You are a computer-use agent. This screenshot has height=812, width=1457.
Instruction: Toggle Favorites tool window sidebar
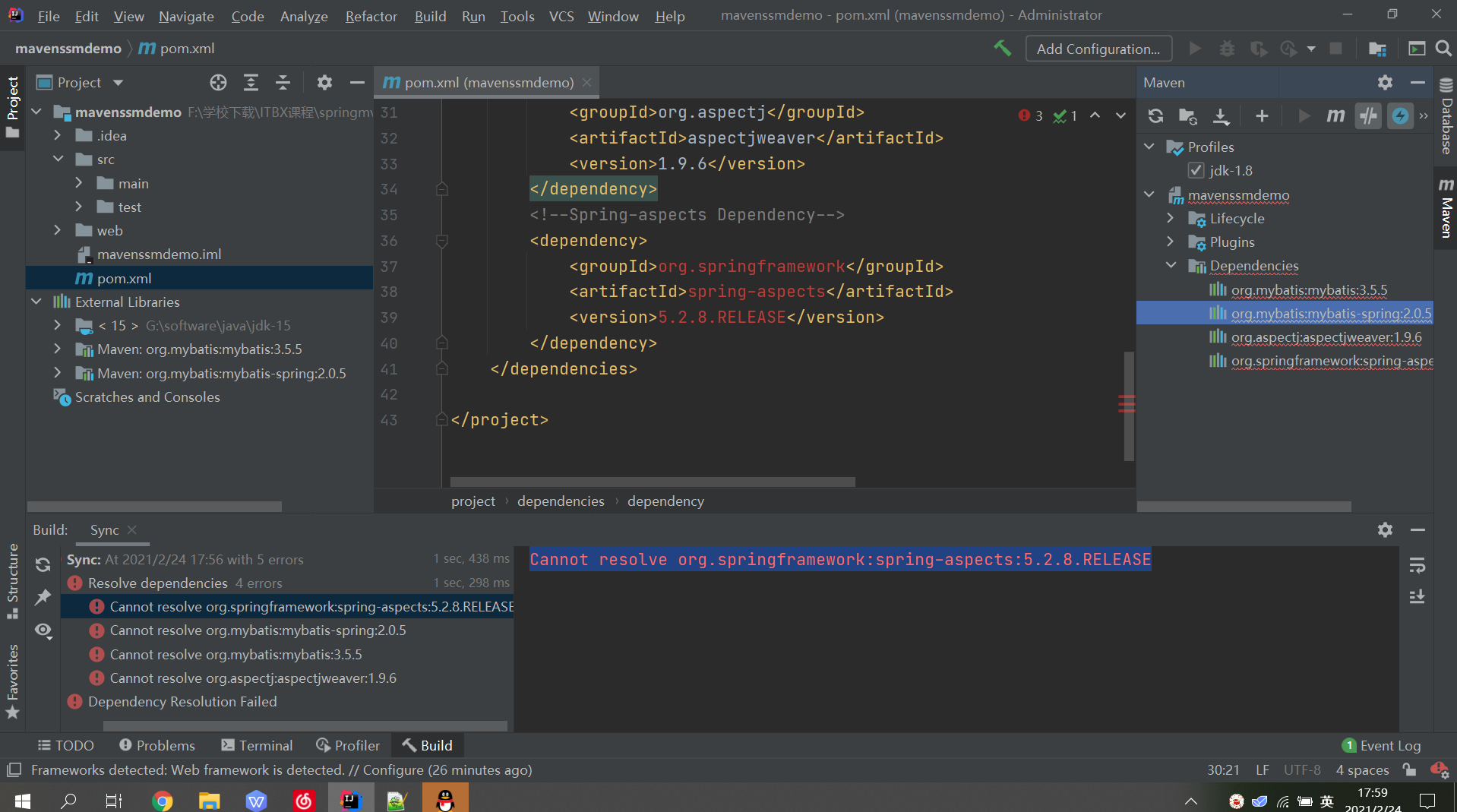click(12, 681)
